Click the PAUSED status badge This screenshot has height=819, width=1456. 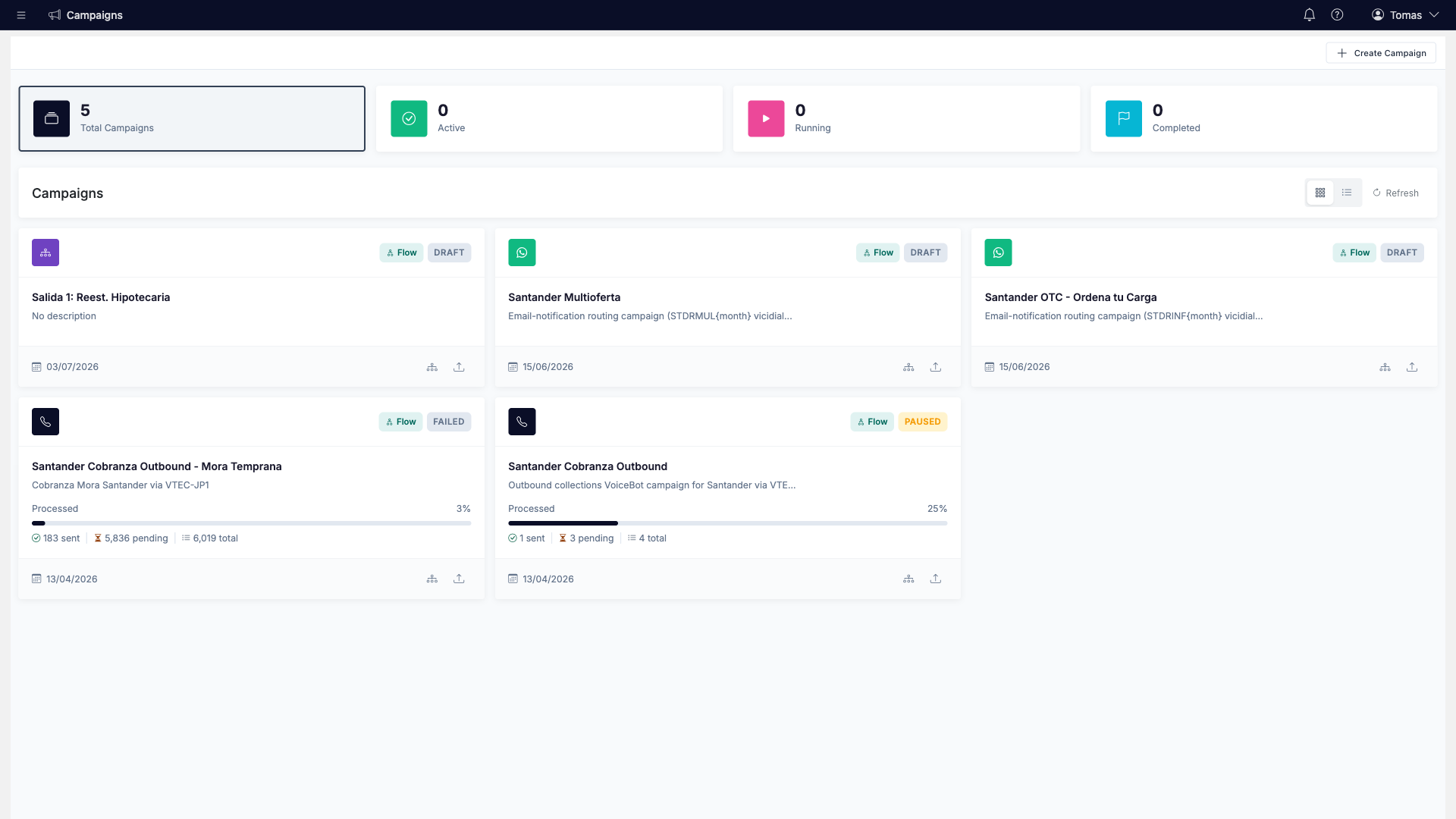[x=923, y=422]
